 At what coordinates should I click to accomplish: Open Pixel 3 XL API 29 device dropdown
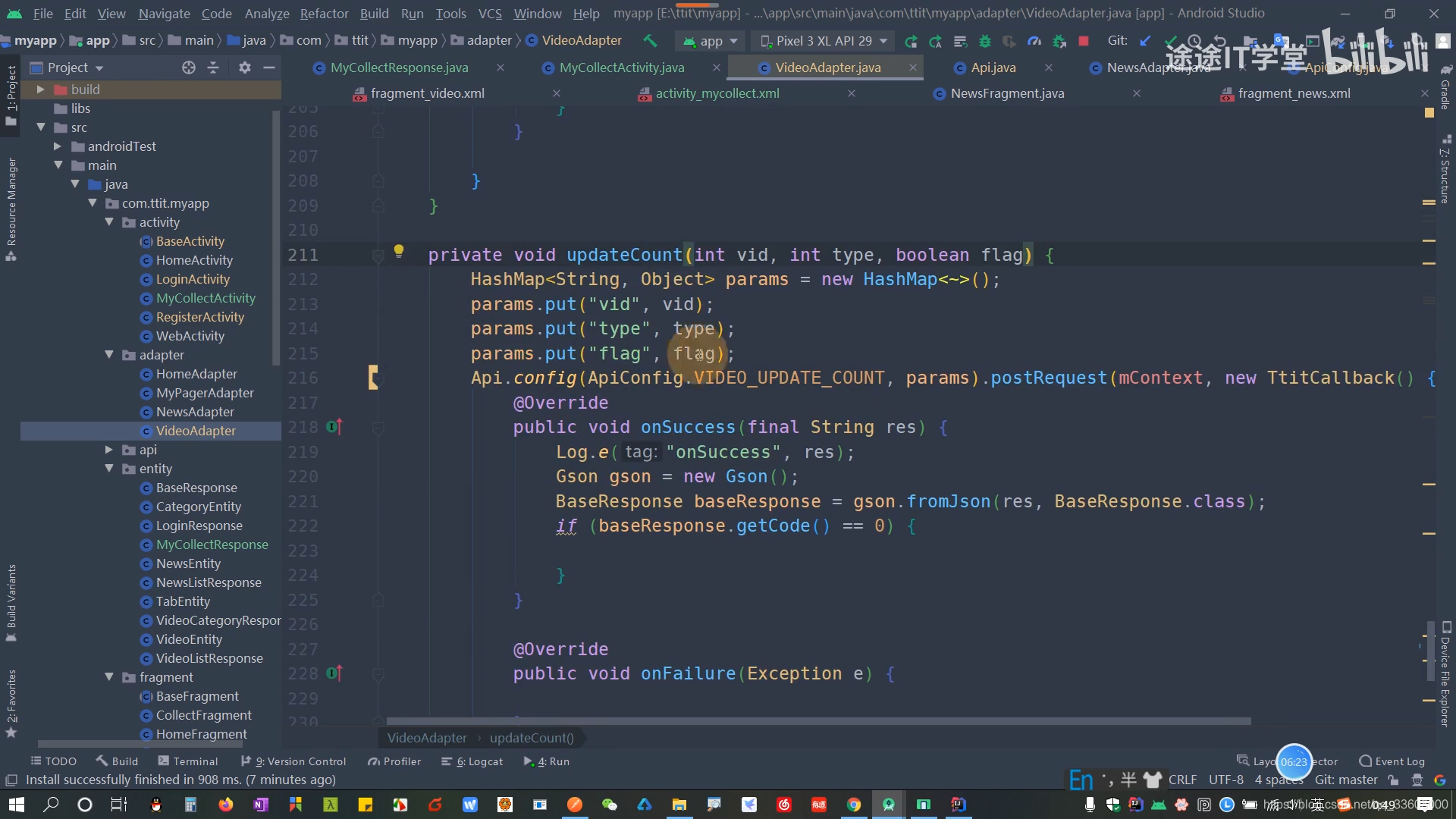(x=823, y=41)
